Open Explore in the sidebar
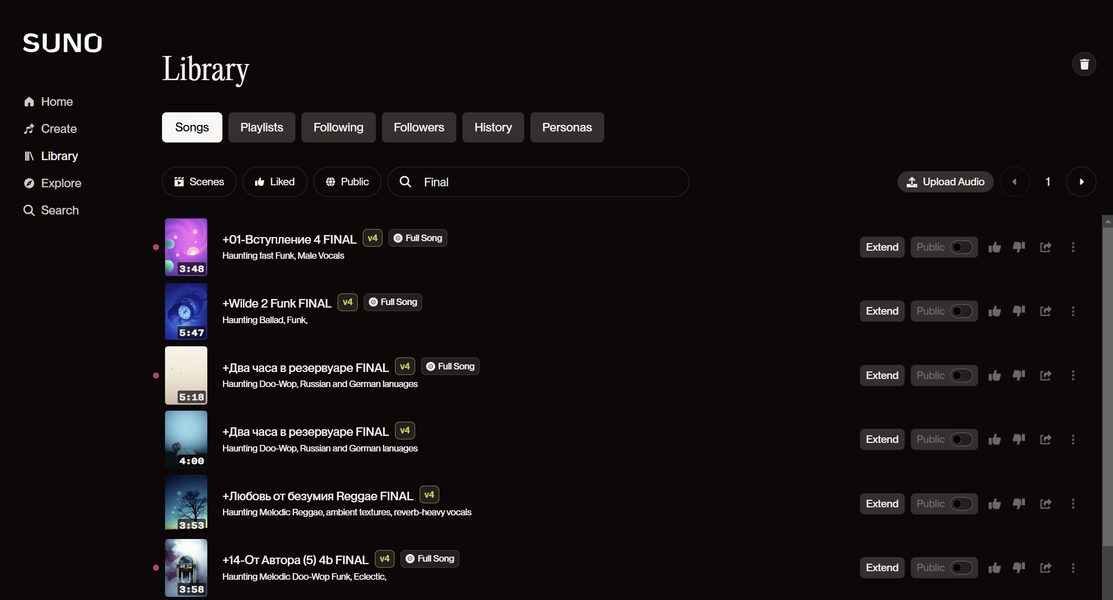 tap(52, 183)
